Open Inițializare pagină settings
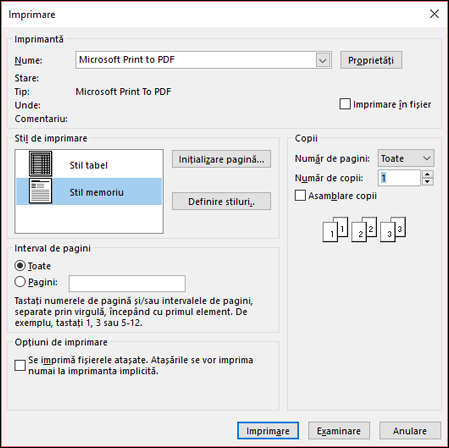This screenshot has height=448, width=449. click(x=221, y=159)
